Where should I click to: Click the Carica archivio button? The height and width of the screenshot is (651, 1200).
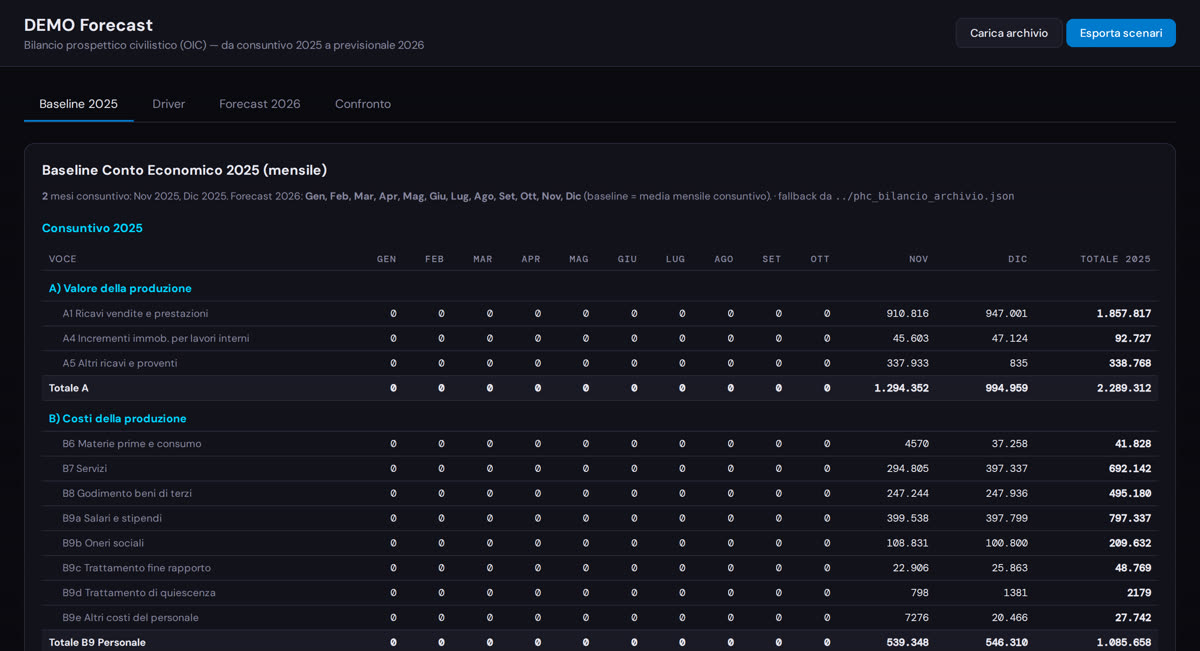tap(1008, 33)
